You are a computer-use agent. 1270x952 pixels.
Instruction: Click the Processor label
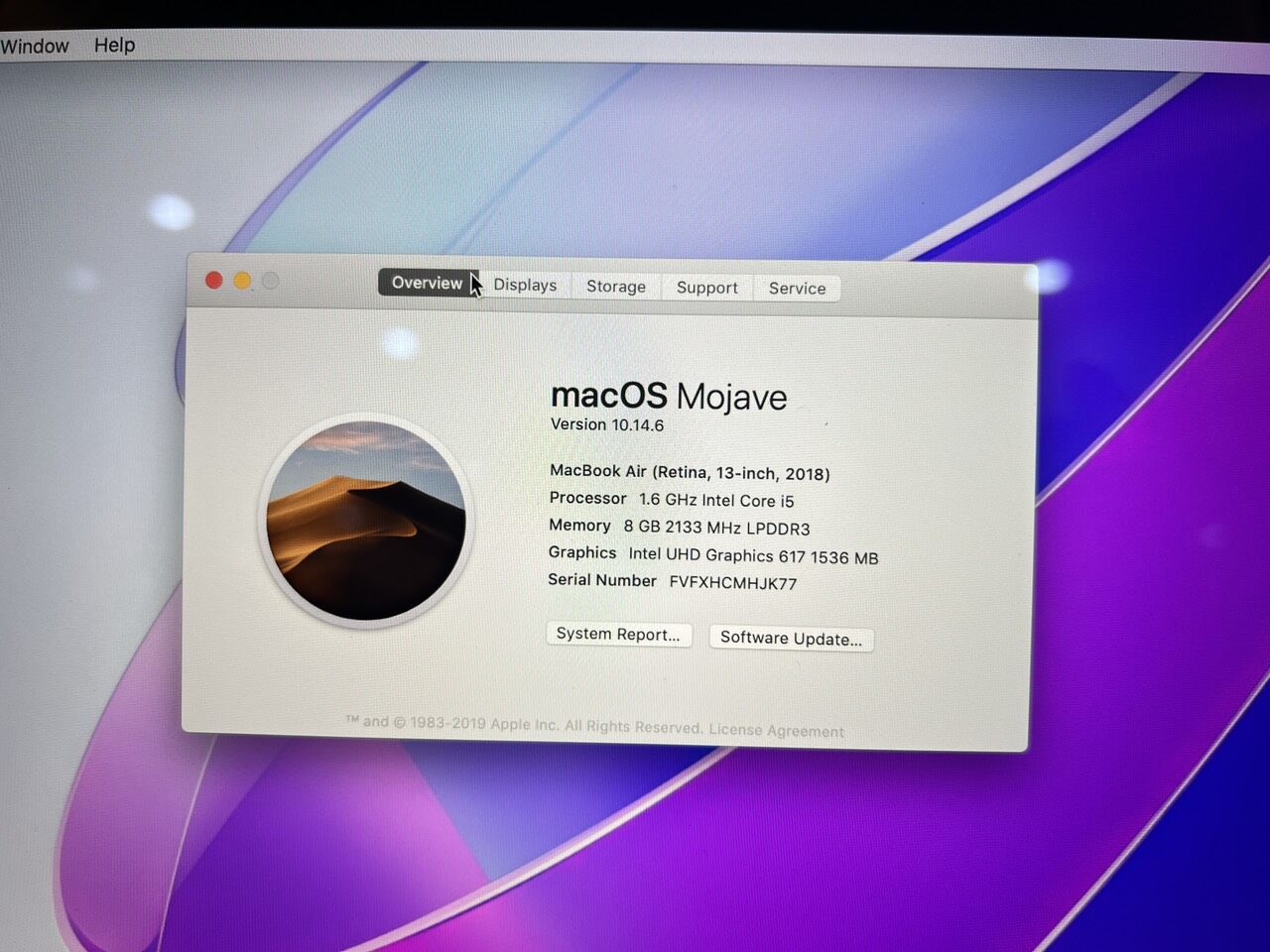coord(588,498)
